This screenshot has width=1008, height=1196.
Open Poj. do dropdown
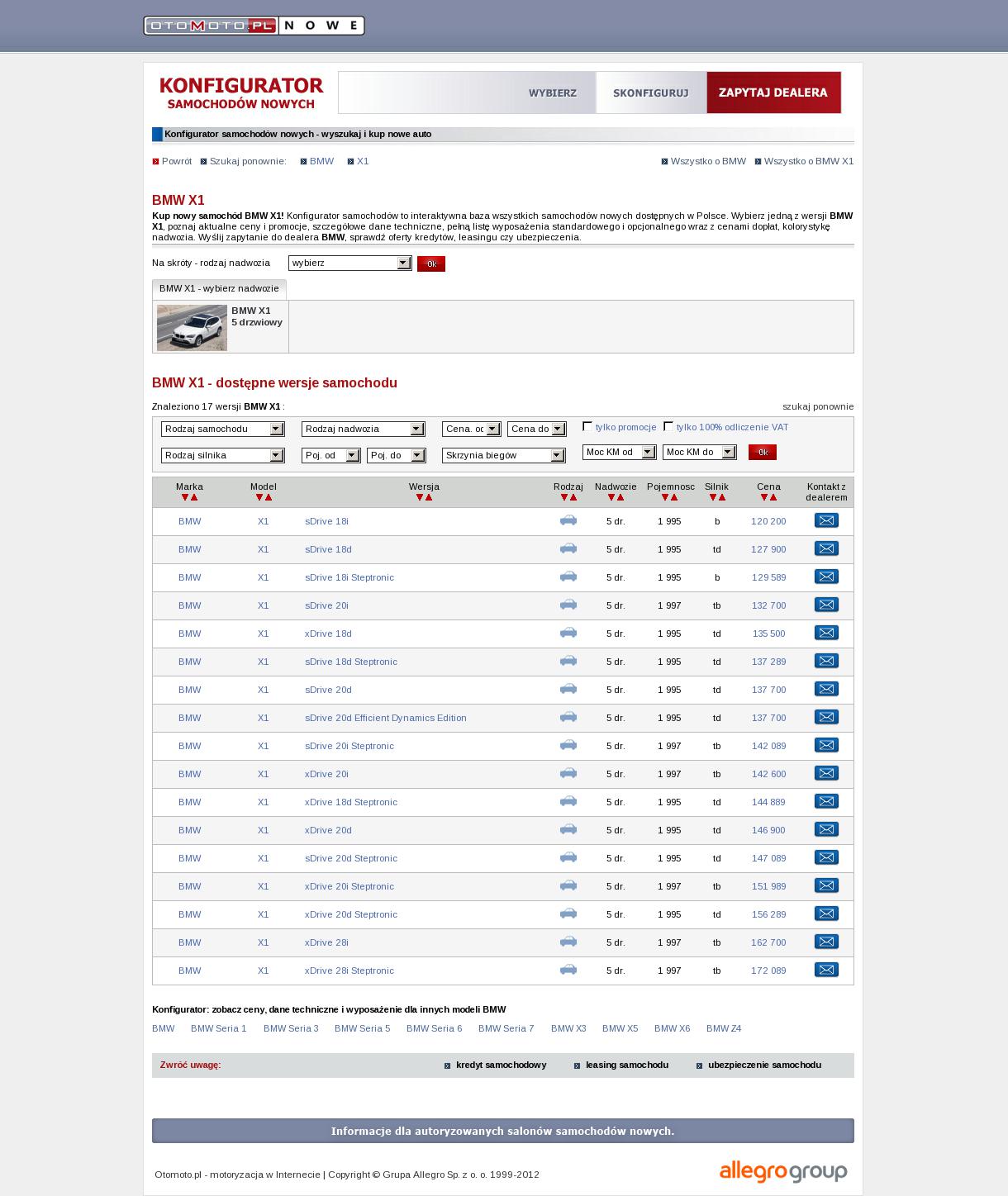397,455
